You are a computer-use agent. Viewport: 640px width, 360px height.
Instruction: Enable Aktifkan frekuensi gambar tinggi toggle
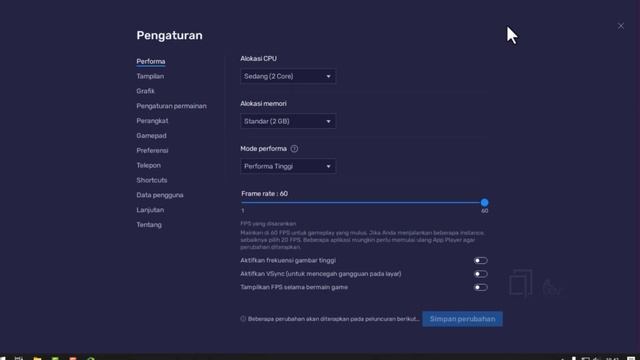point(480,260)
